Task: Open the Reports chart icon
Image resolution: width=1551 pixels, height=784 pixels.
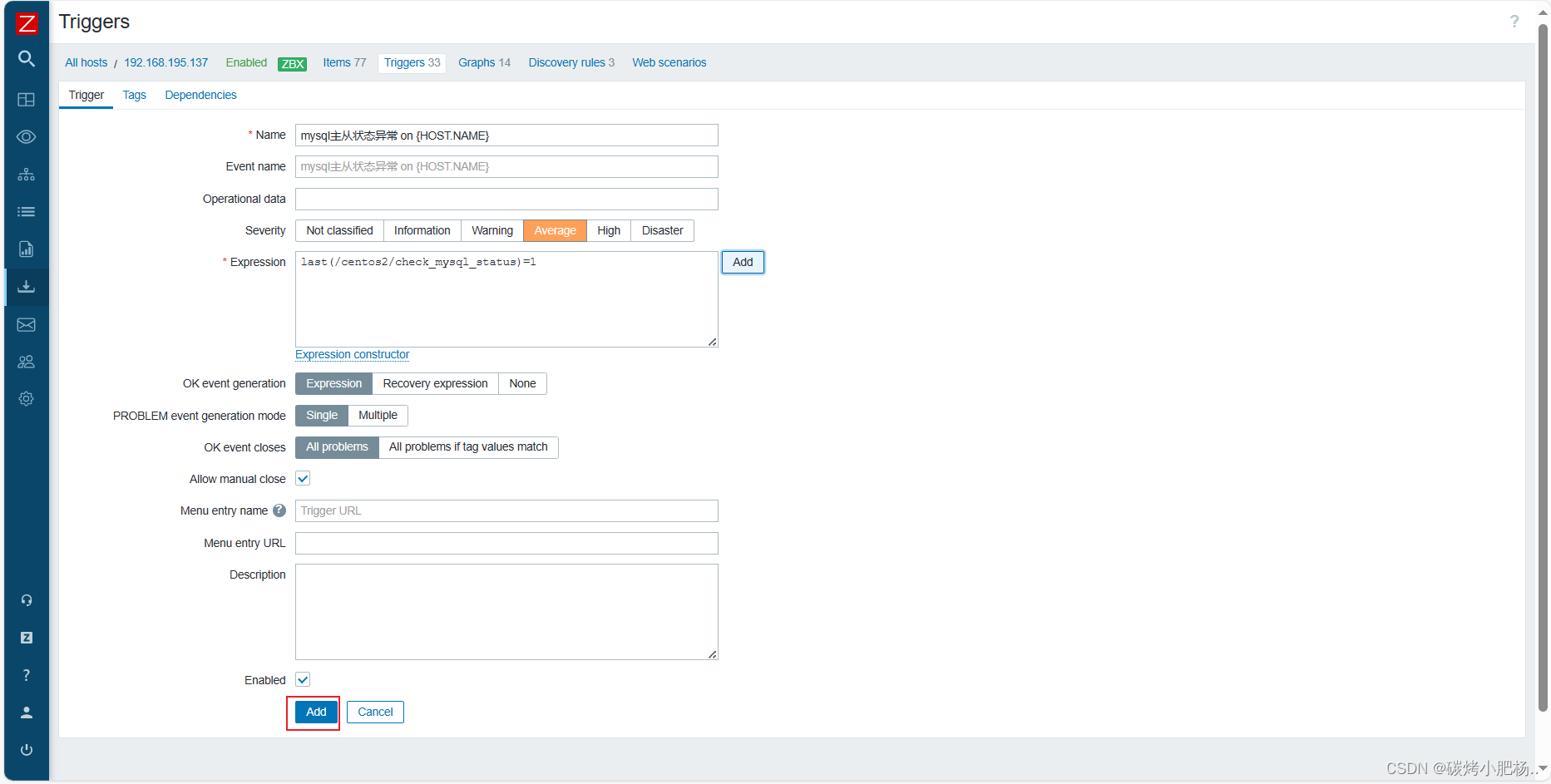Action: [x=27, y=249]
